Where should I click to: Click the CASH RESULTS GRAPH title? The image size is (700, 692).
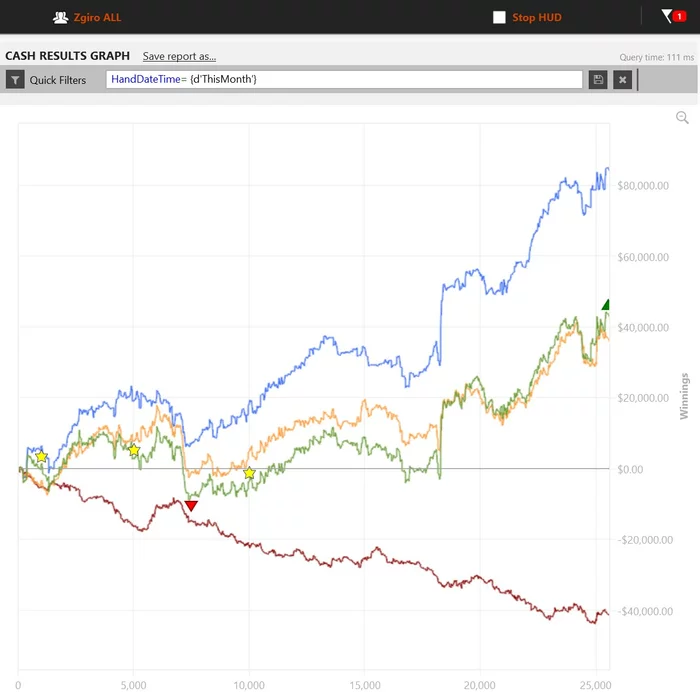pyautogui.click(x=67, y=56)
